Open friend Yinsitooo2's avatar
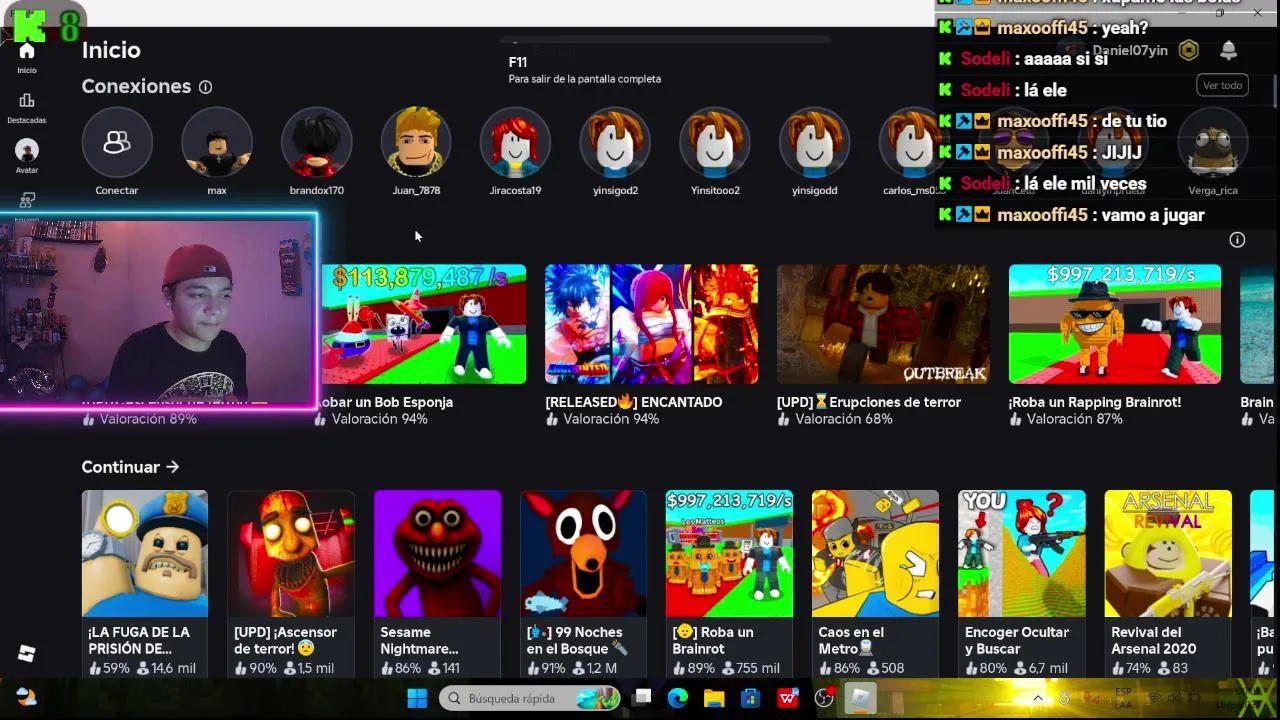Viewport: 1280px width, 720px height. 715,143
